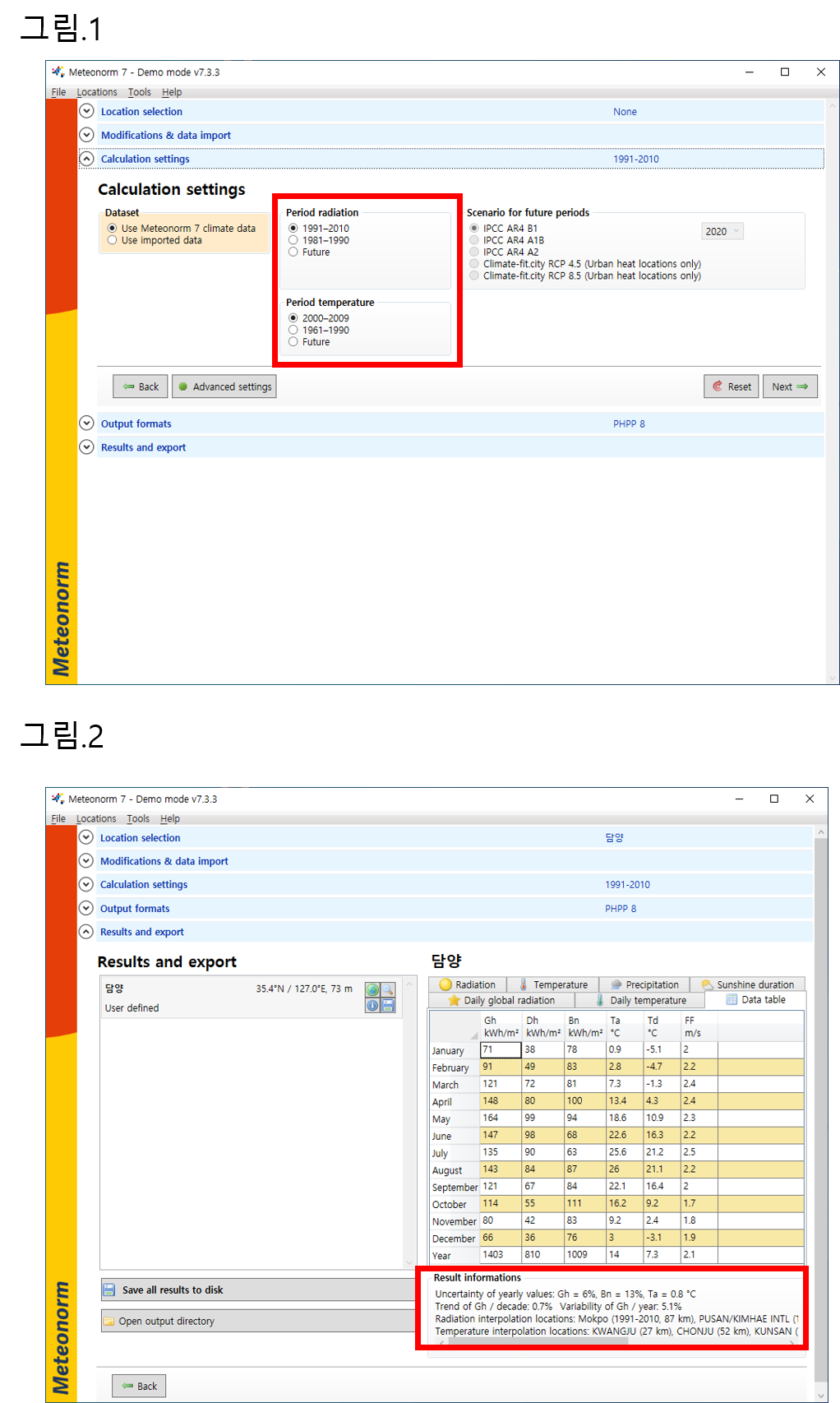Select 1981–1990 radiation period

(293, 240)
